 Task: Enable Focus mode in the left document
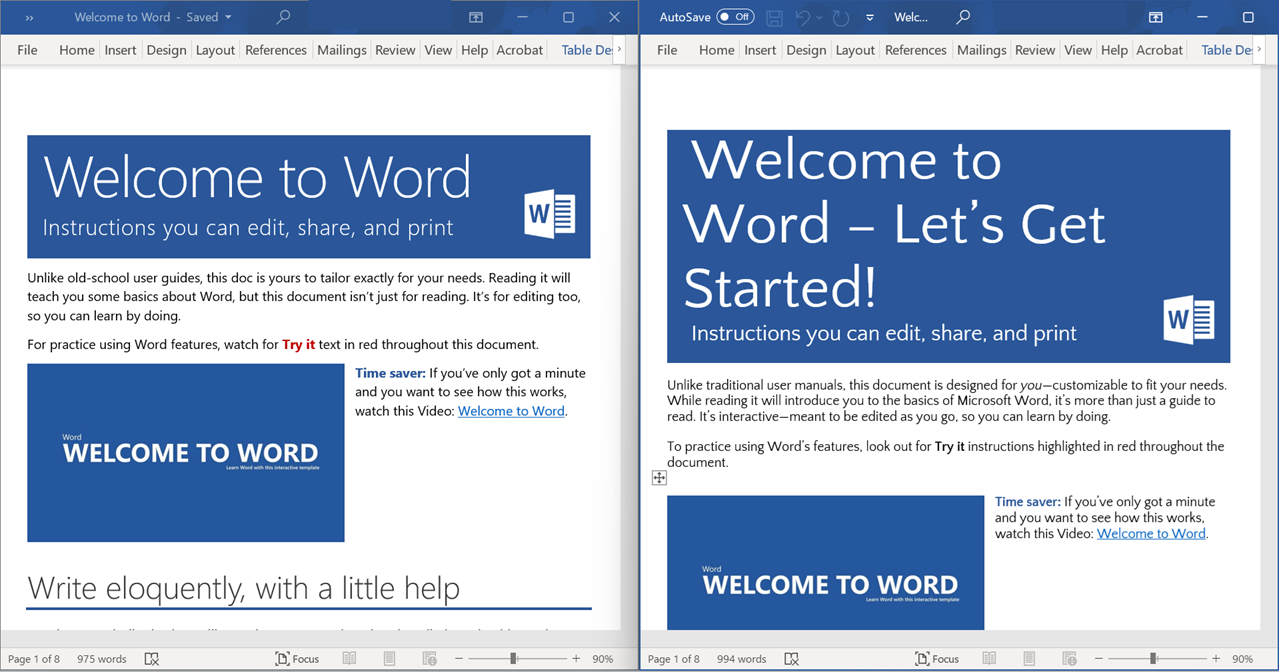tap(297, 658)
